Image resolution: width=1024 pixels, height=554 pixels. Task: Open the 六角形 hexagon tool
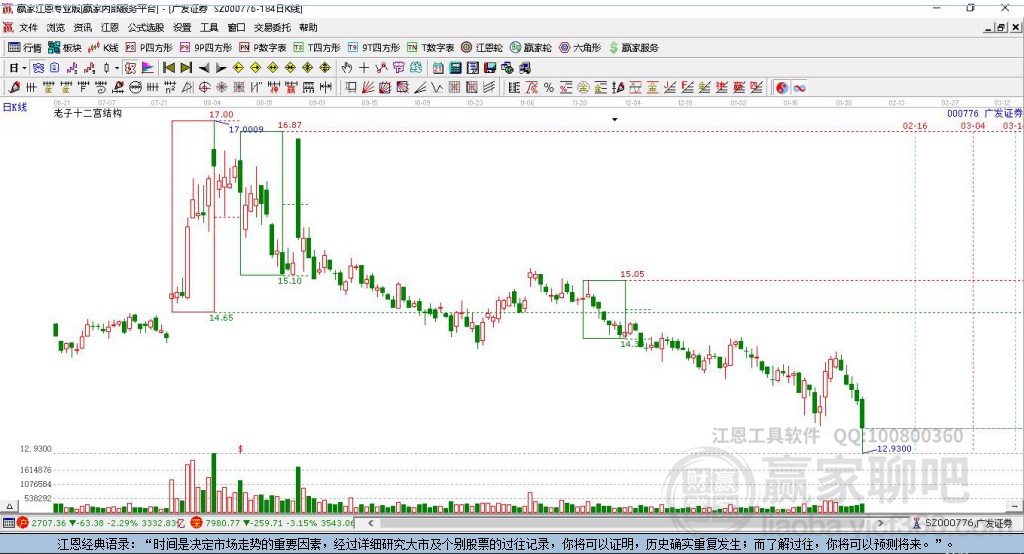(580, 48)
